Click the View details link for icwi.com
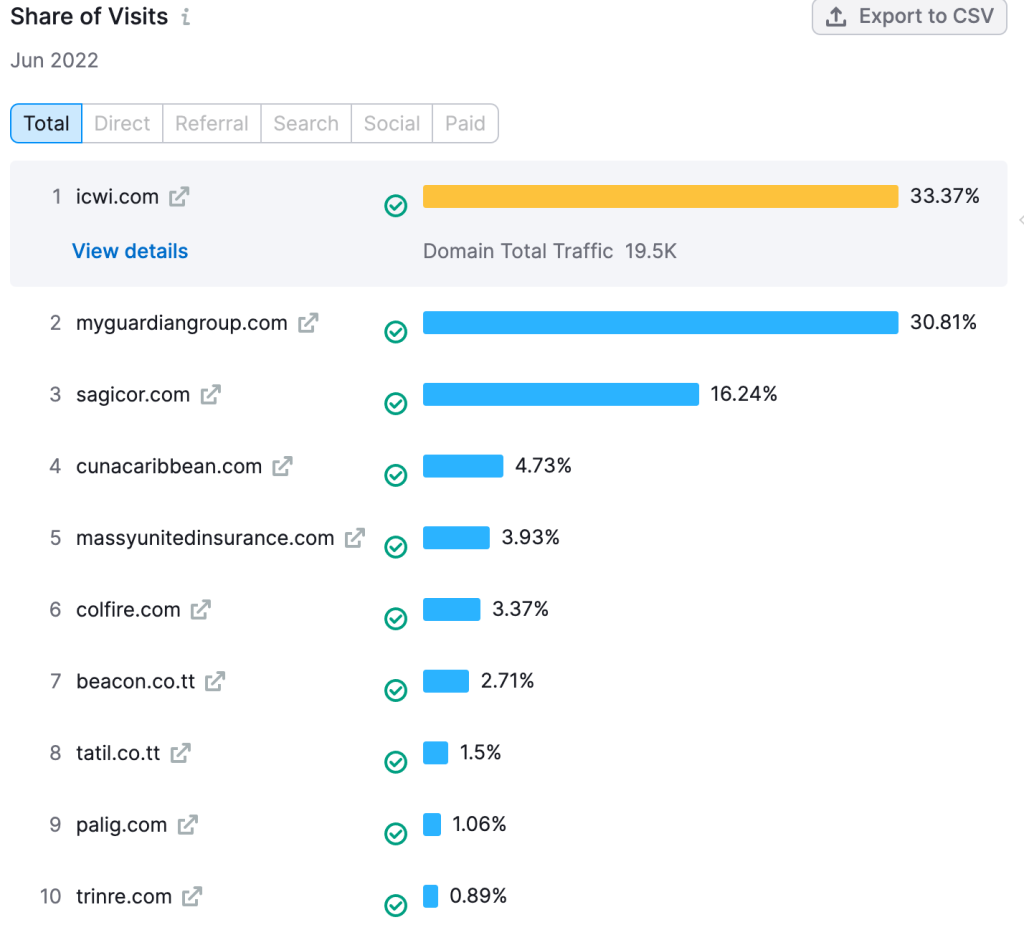 (x=130, y=251)
